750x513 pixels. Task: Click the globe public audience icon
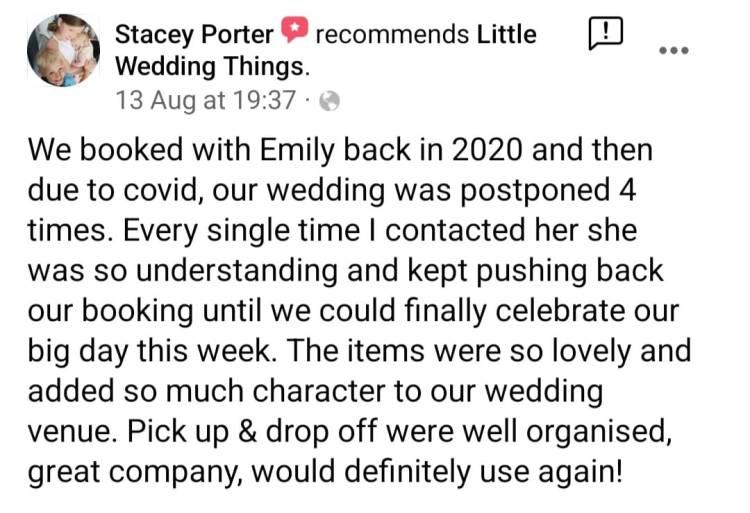click(x=329, y=101)
